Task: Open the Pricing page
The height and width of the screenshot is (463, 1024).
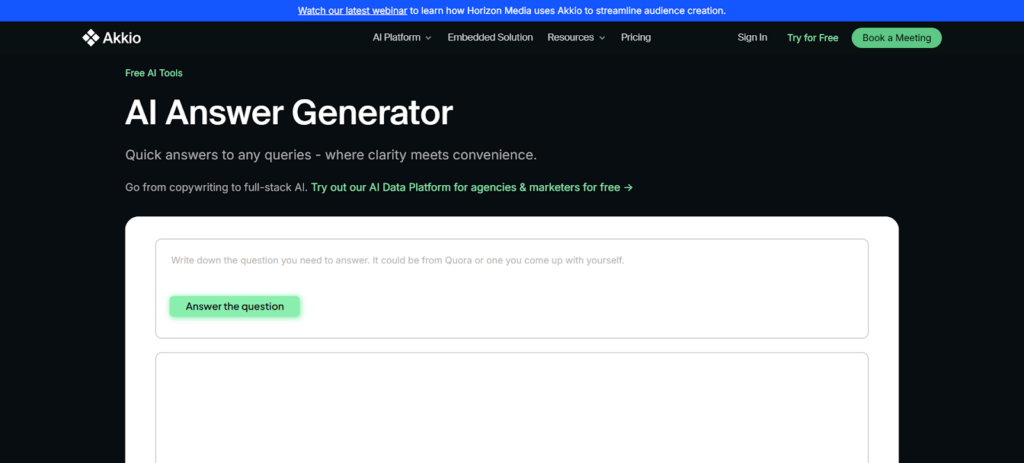Action: point(635,38)
